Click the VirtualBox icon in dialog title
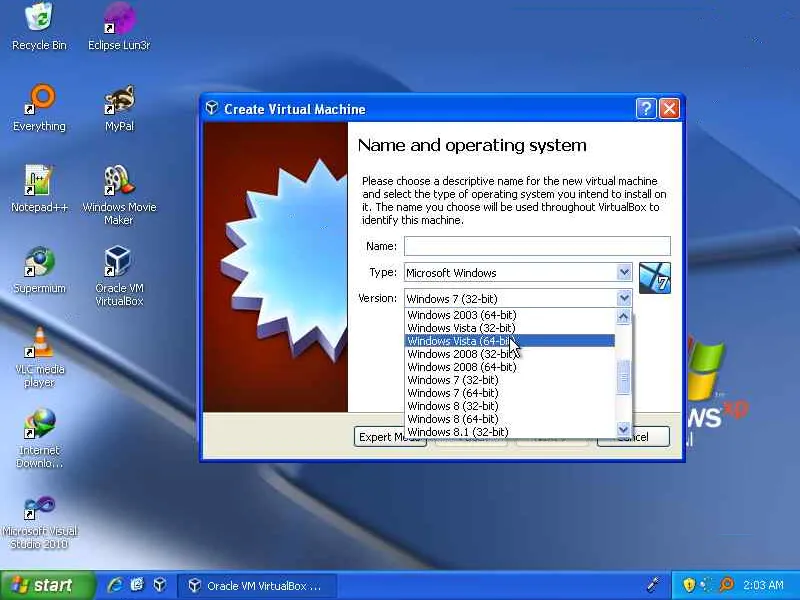Image resolution: width=800 pixels, height=600 pixels. pos(212,108)
